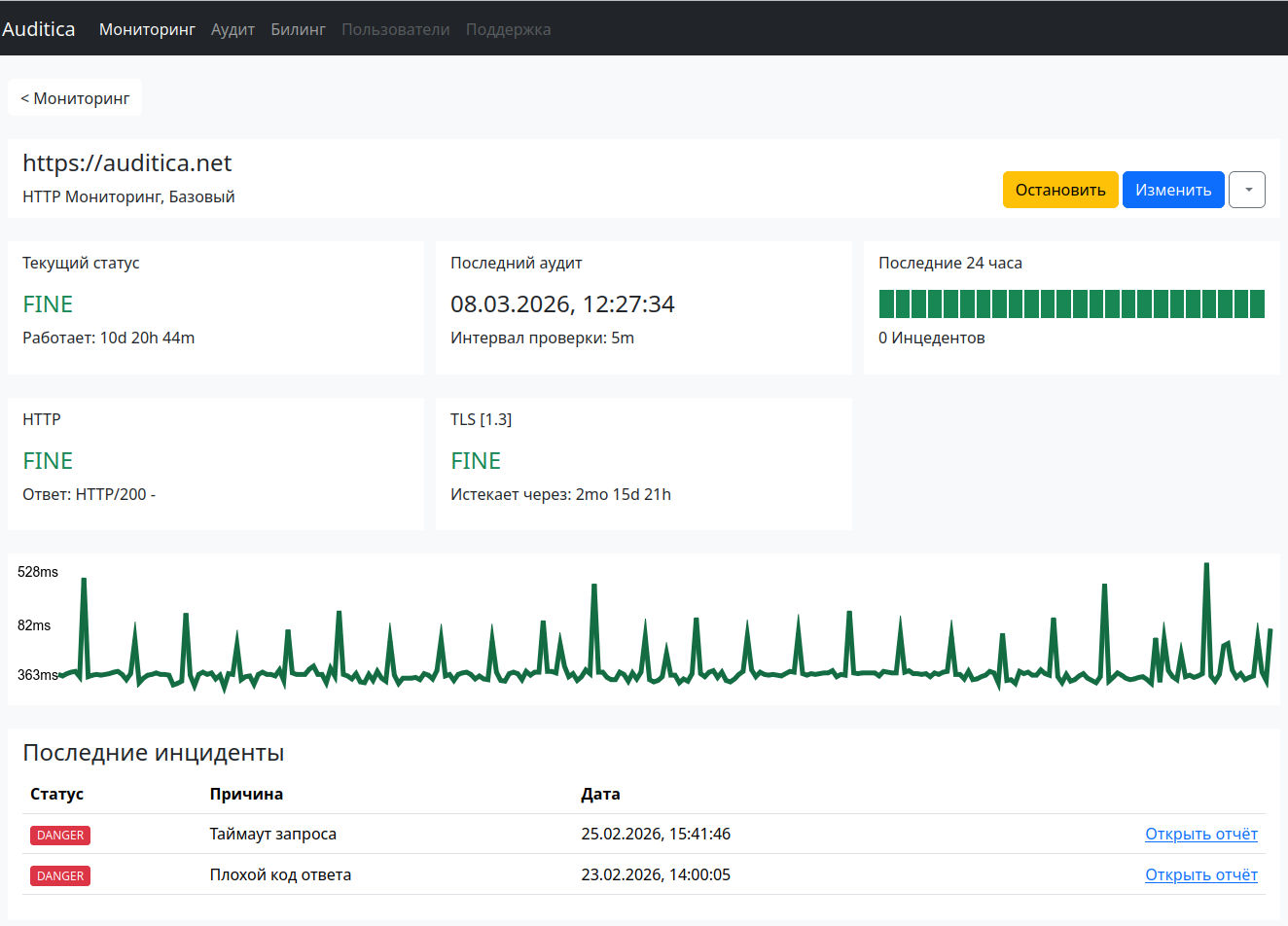Click DANGER badge on bad response code row
1288x926 pixels.
(60, 875)
